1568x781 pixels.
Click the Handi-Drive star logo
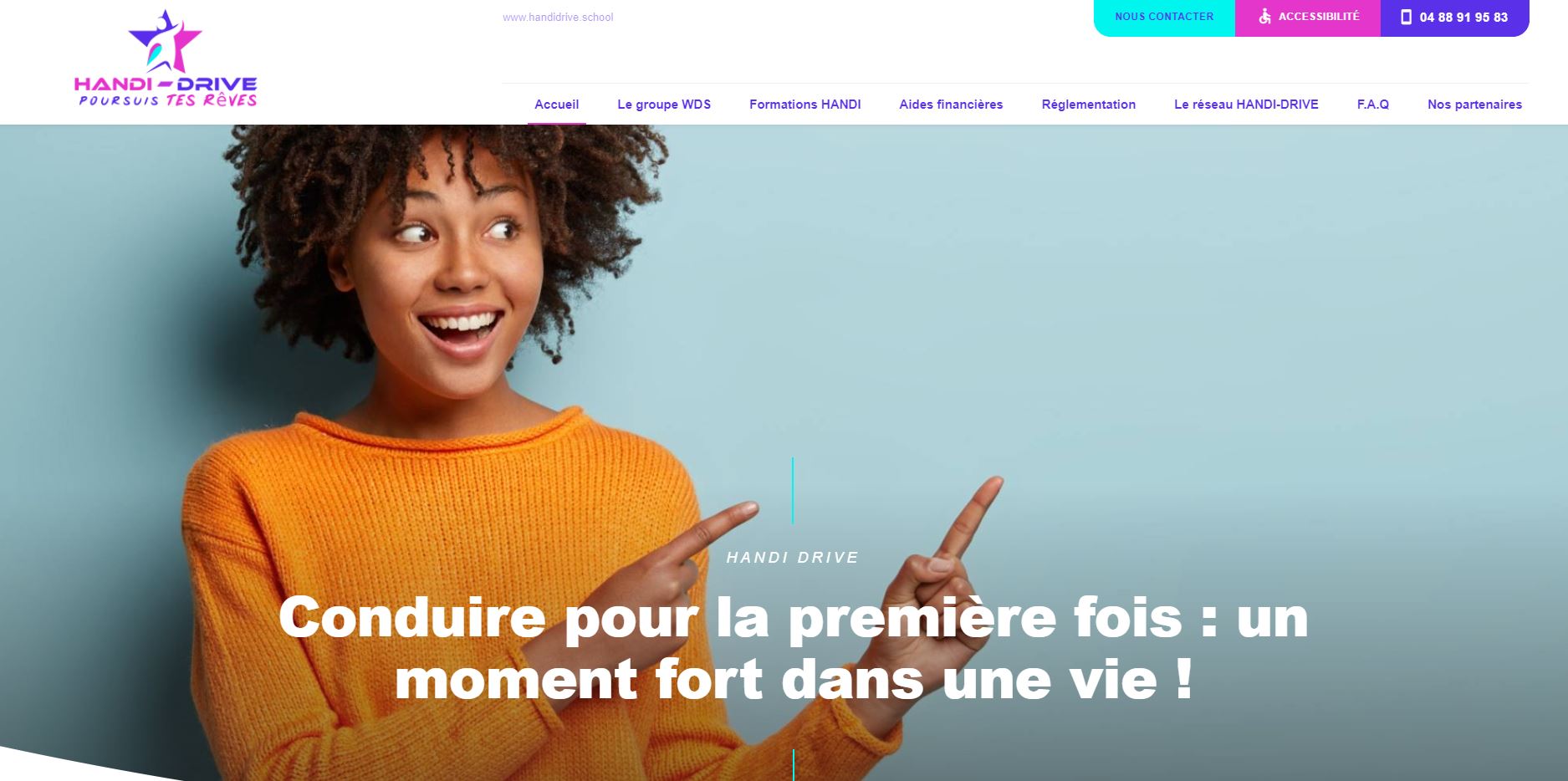coord(165,42)
